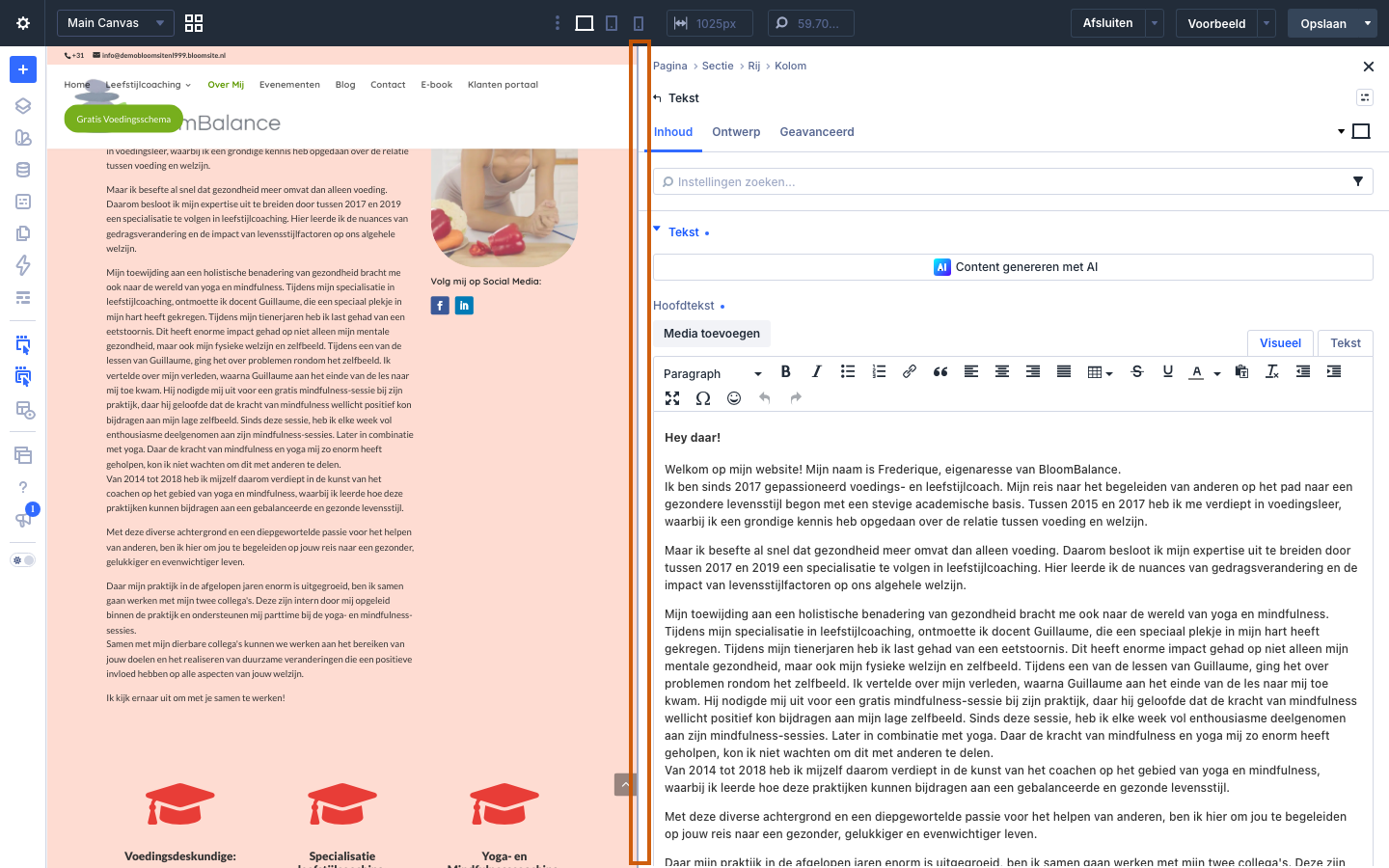The width and height of the screenshot is (1389, 868).
Task: Open the question mark help icon
Action: (x=23, y=487)
